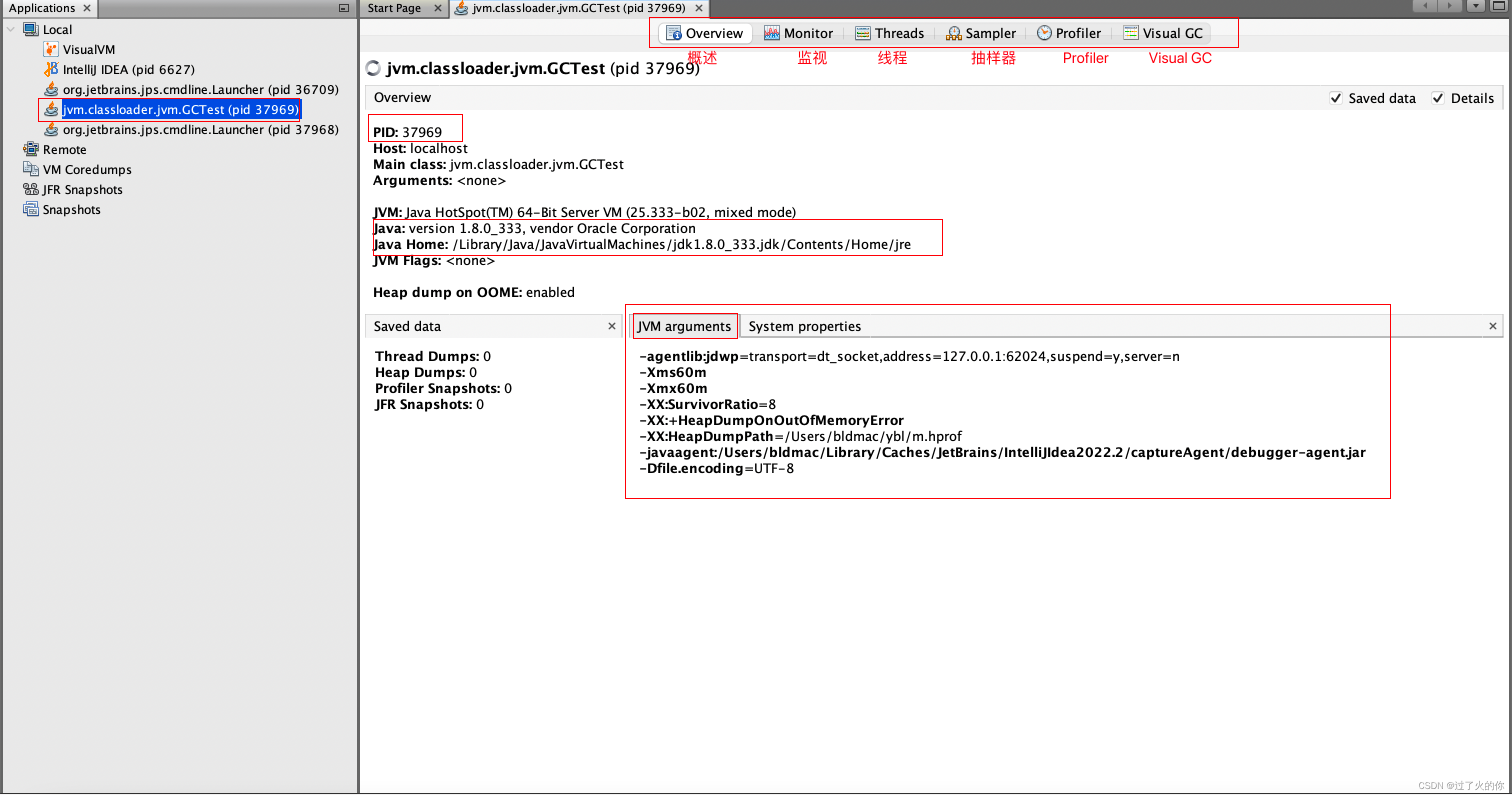Screen dimensions: 1512x795
Task: Select Snapshots node icon in sidebar
Action: [x=30, y=209]
